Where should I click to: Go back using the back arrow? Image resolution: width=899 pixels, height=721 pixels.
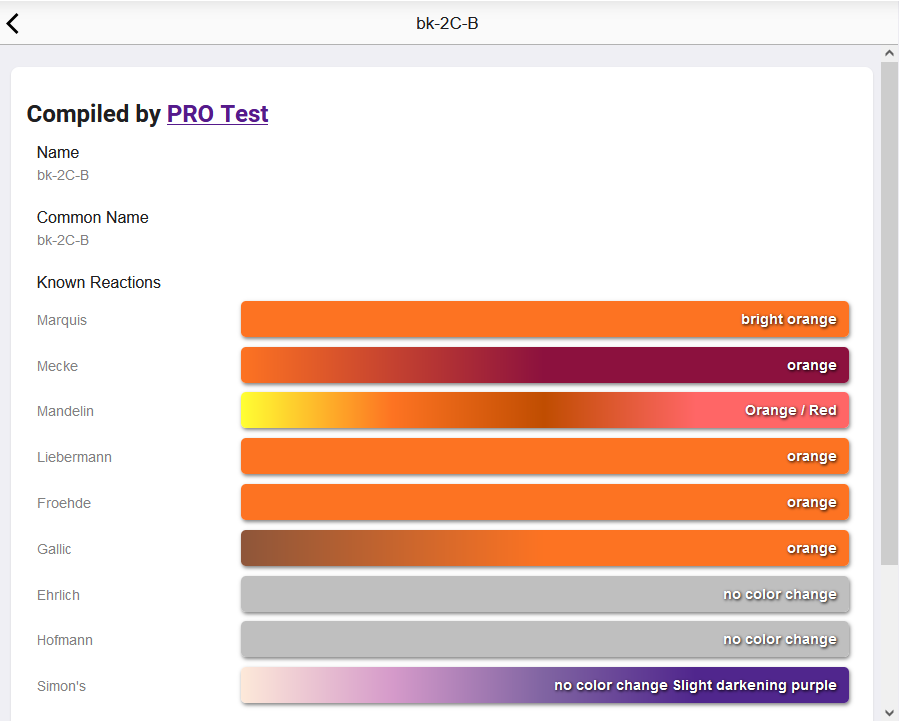point(13,23)
